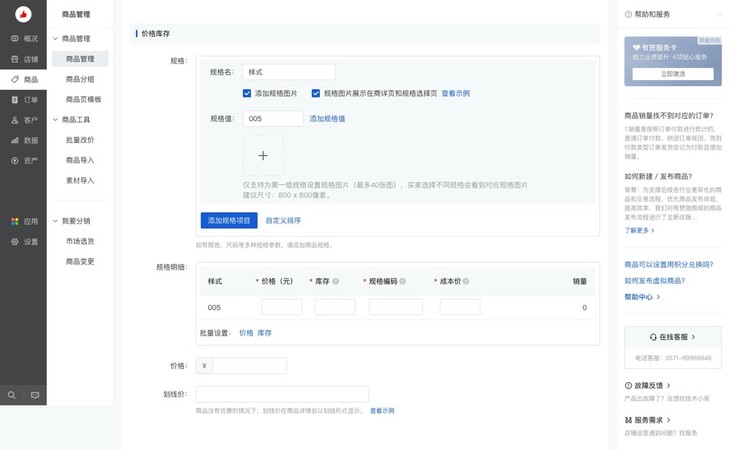Click the 自定义排序 link
This screenshot has width=730, height=450.
tap(283, 220)
